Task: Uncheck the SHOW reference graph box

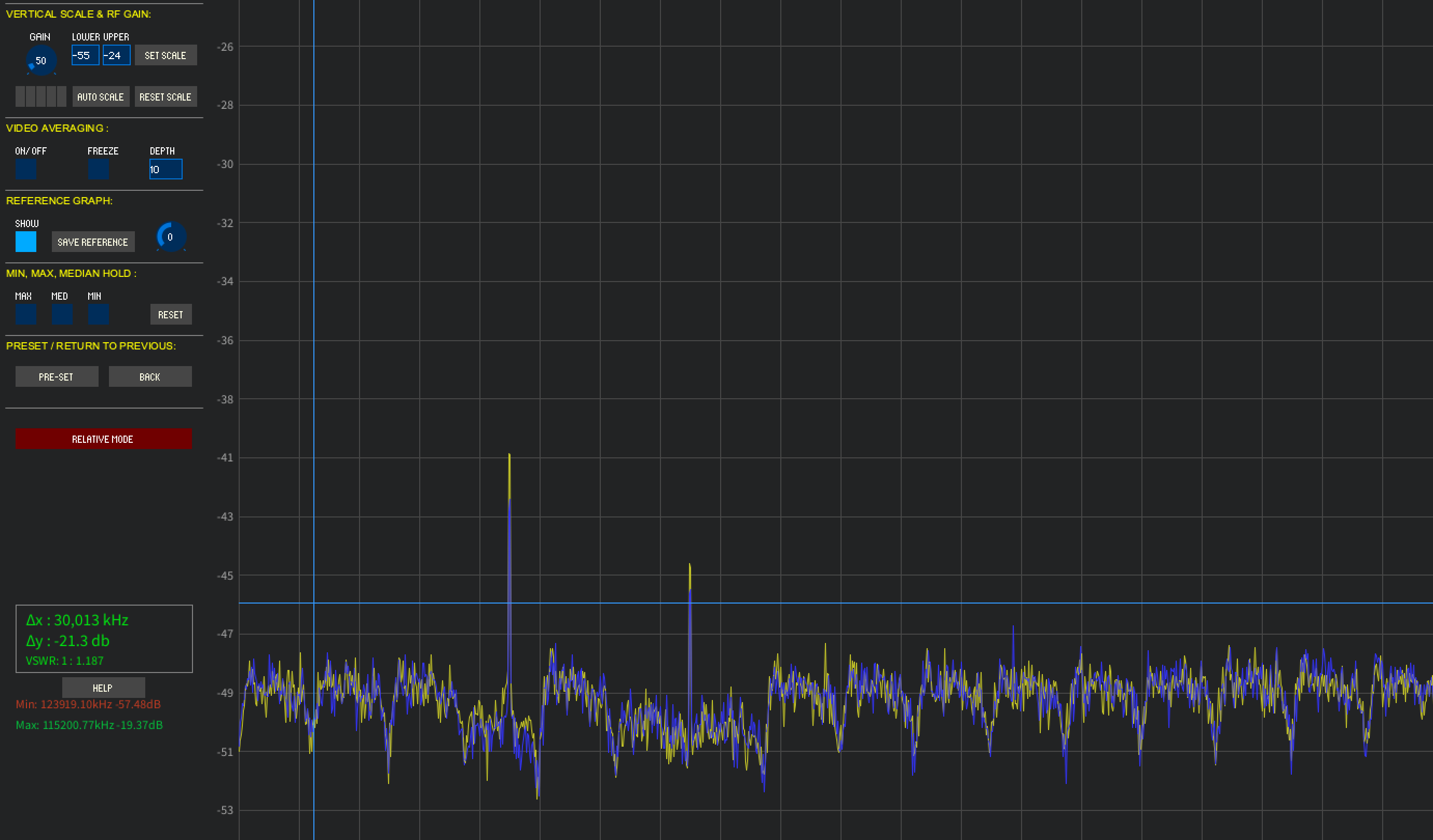Action: point(25,242)
